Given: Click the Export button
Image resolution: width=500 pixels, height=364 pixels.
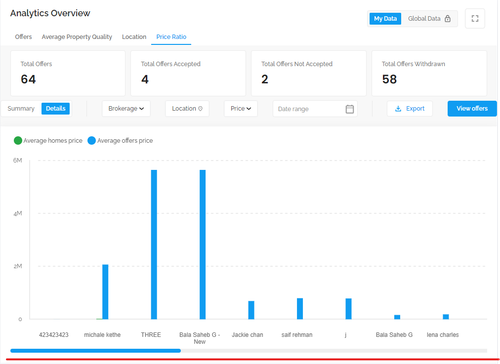Looking at the screenshot, I should pos(410,109).
